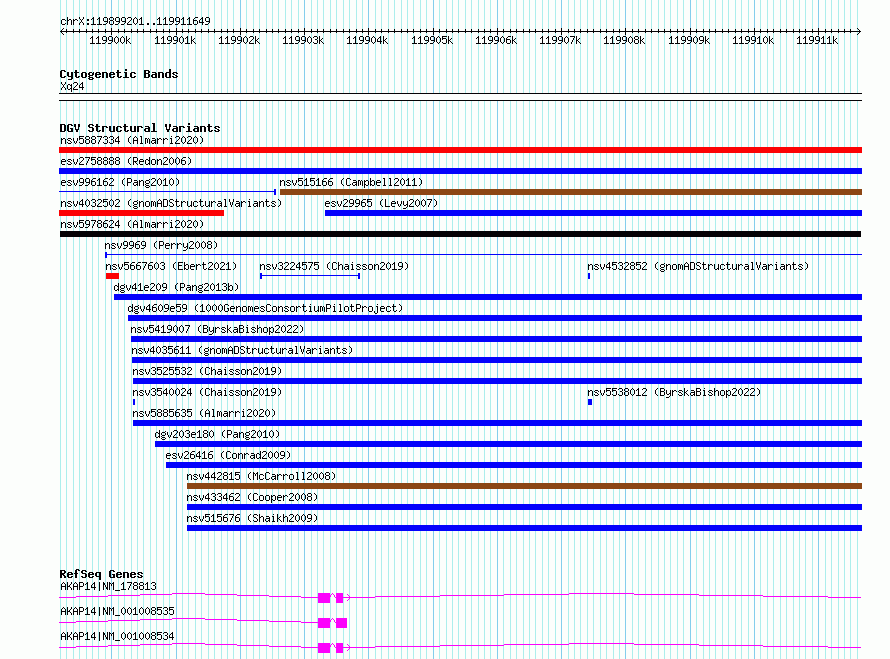
Task: Click the nsv5978624 (Almarri2020) black bar
Action: [460, 234]
